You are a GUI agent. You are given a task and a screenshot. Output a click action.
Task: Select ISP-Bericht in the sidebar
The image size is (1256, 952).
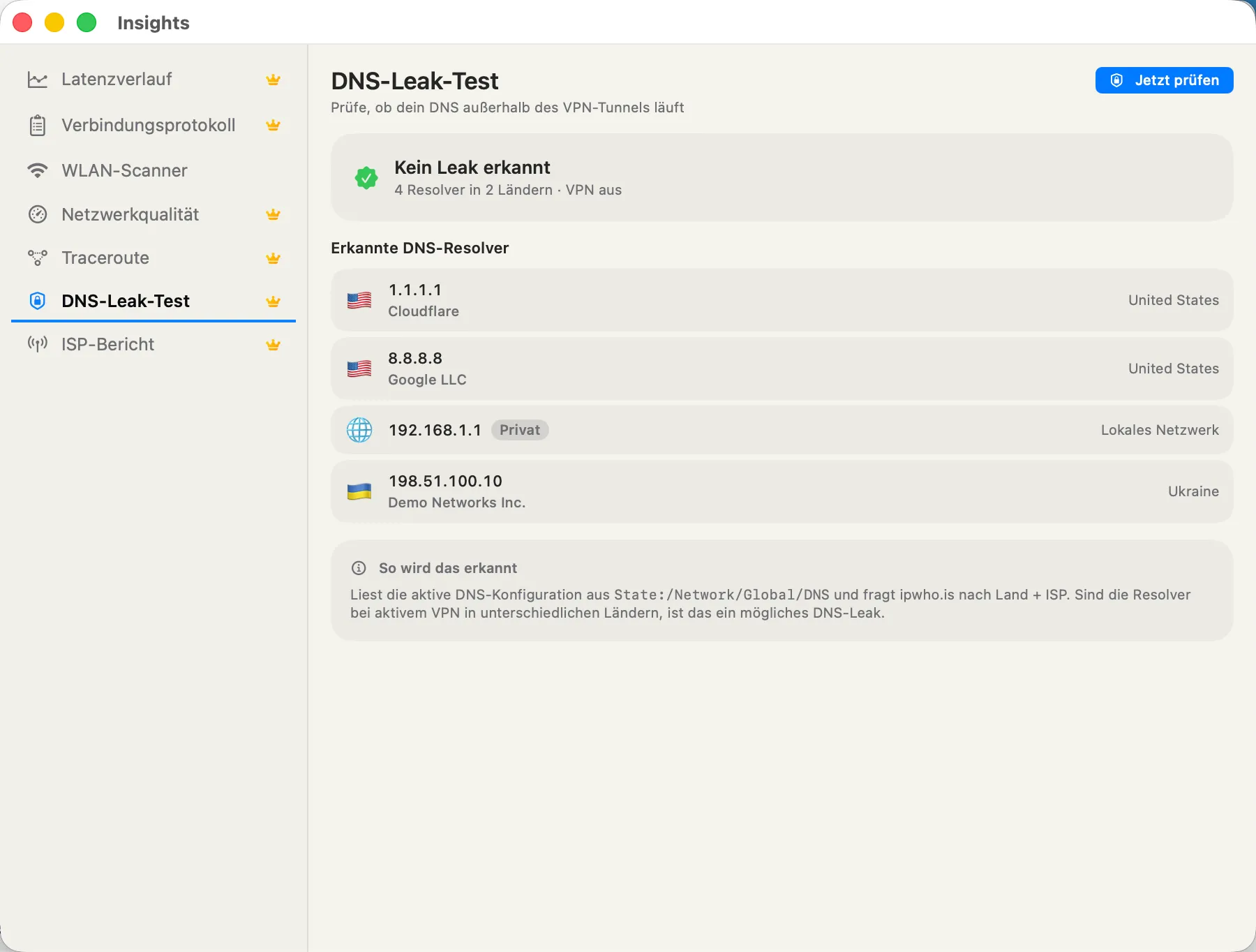click(154, 344)
